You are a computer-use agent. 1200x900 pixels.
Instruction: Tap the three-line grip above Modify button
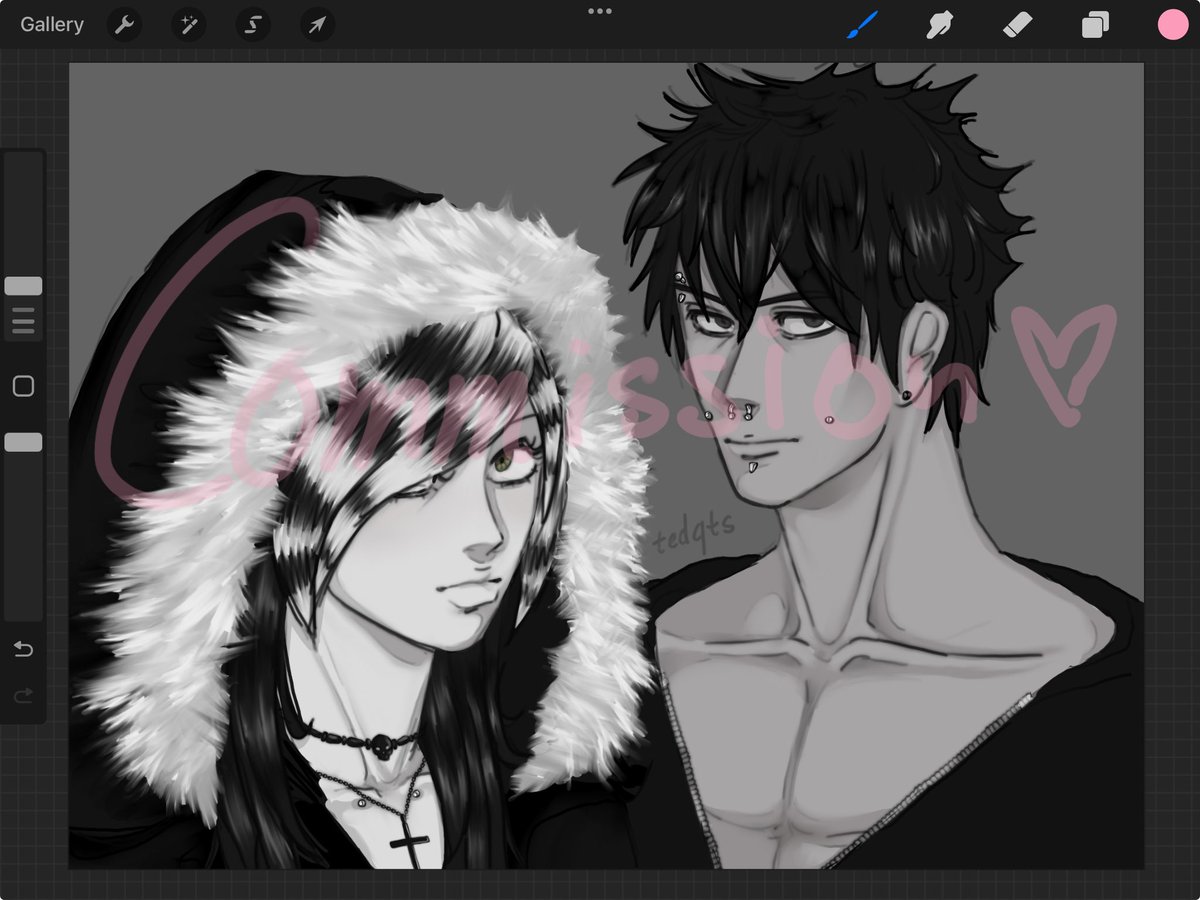click(23, 320)
